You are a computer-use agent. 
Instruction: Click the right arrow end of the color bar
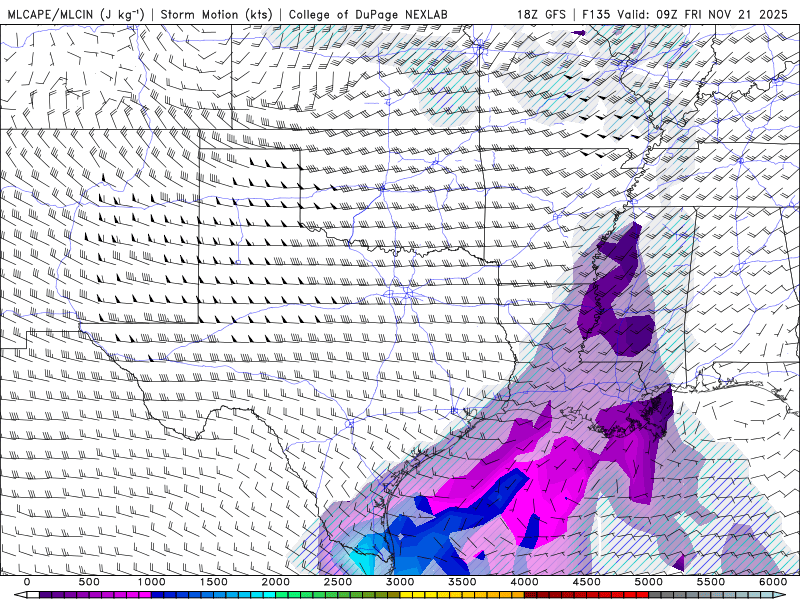(x=779, y=595)
